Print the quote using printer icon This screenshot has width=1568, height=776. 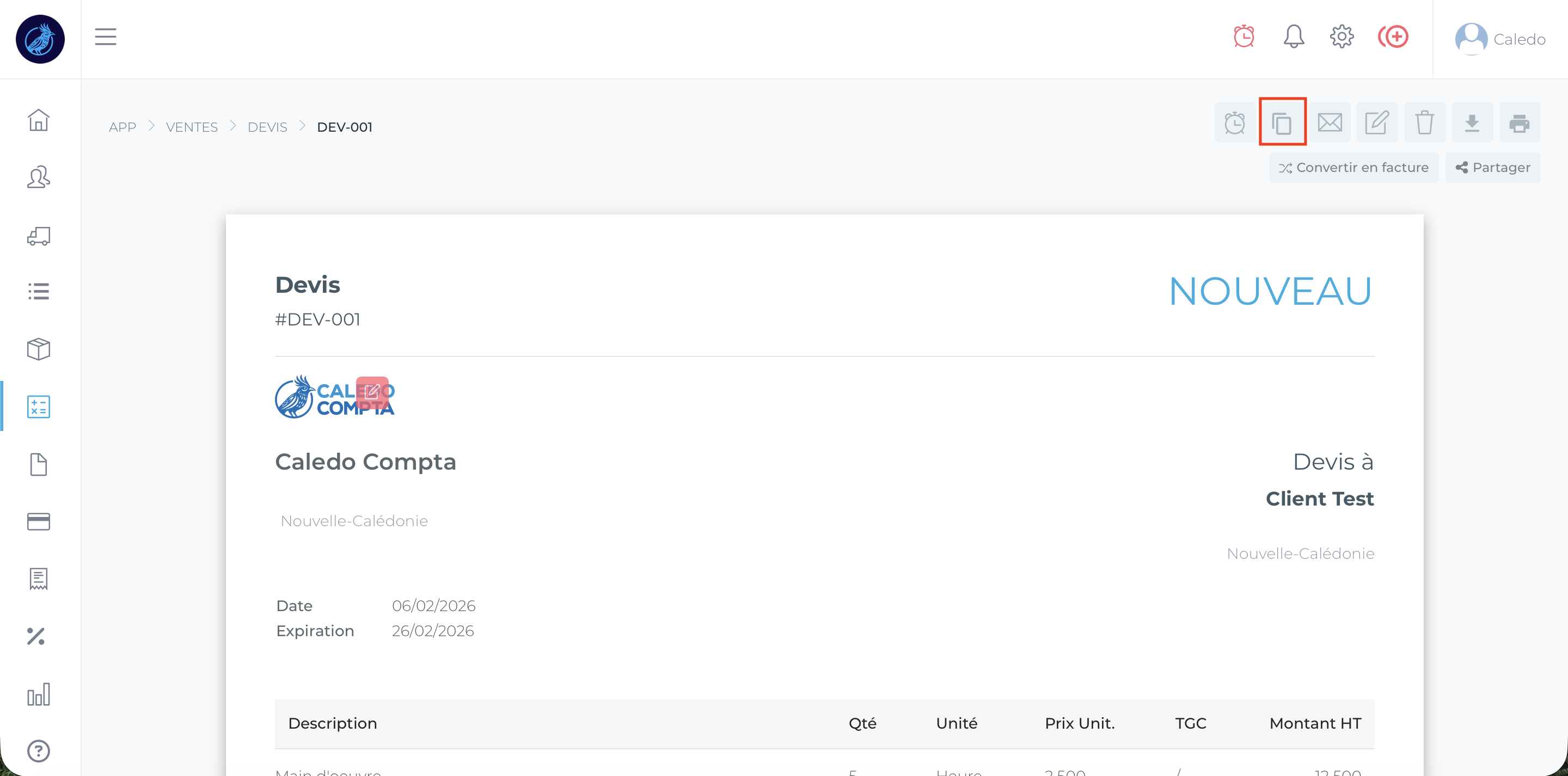click(x=1520, y=123)
